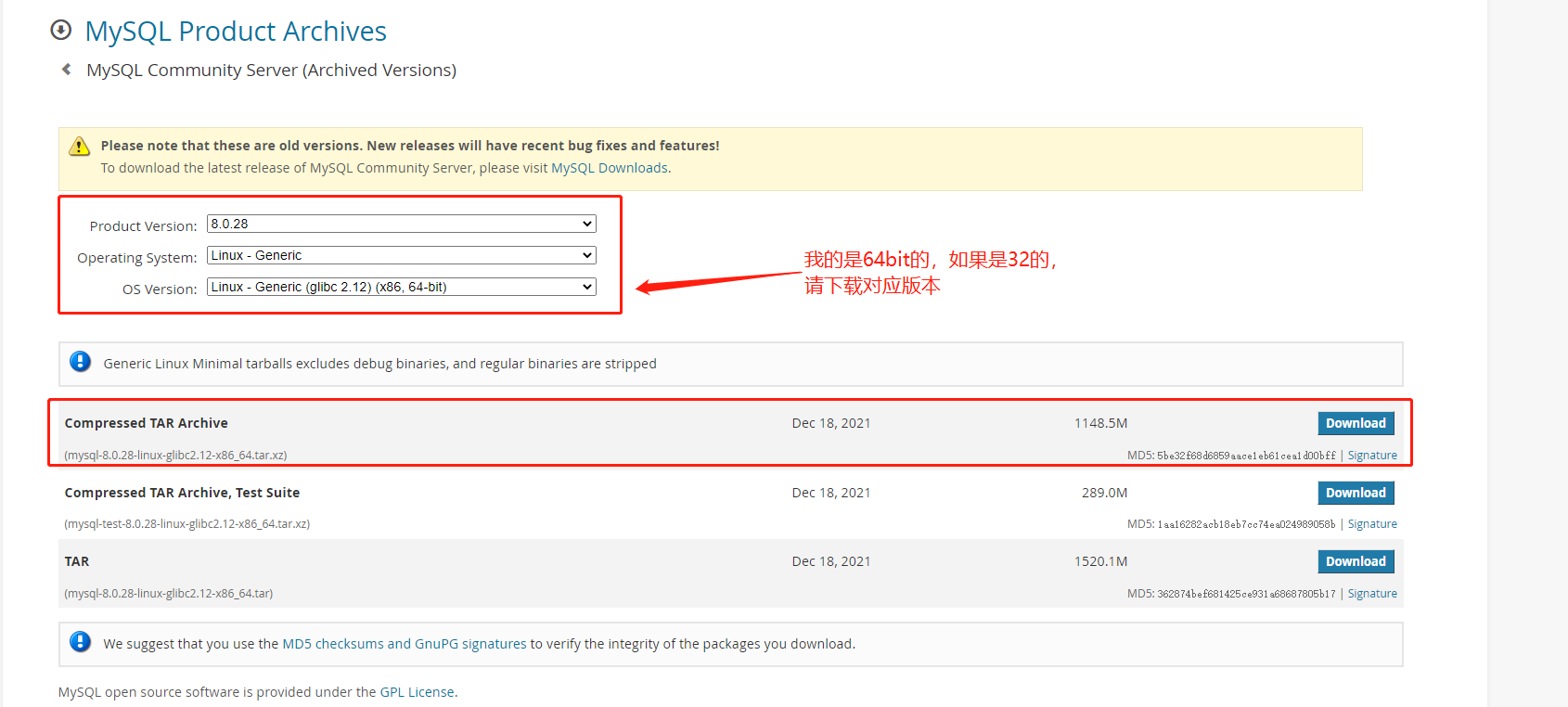Open Signature link for mysql-test-8.0.28 tar.xz
This screenshot has height=707, width=1568.
(x=1372, y=524)
